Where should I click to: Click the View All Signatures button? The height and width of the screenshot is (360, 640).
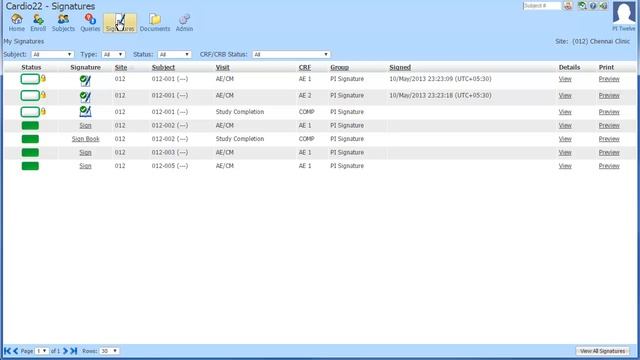tap(602, 351)
